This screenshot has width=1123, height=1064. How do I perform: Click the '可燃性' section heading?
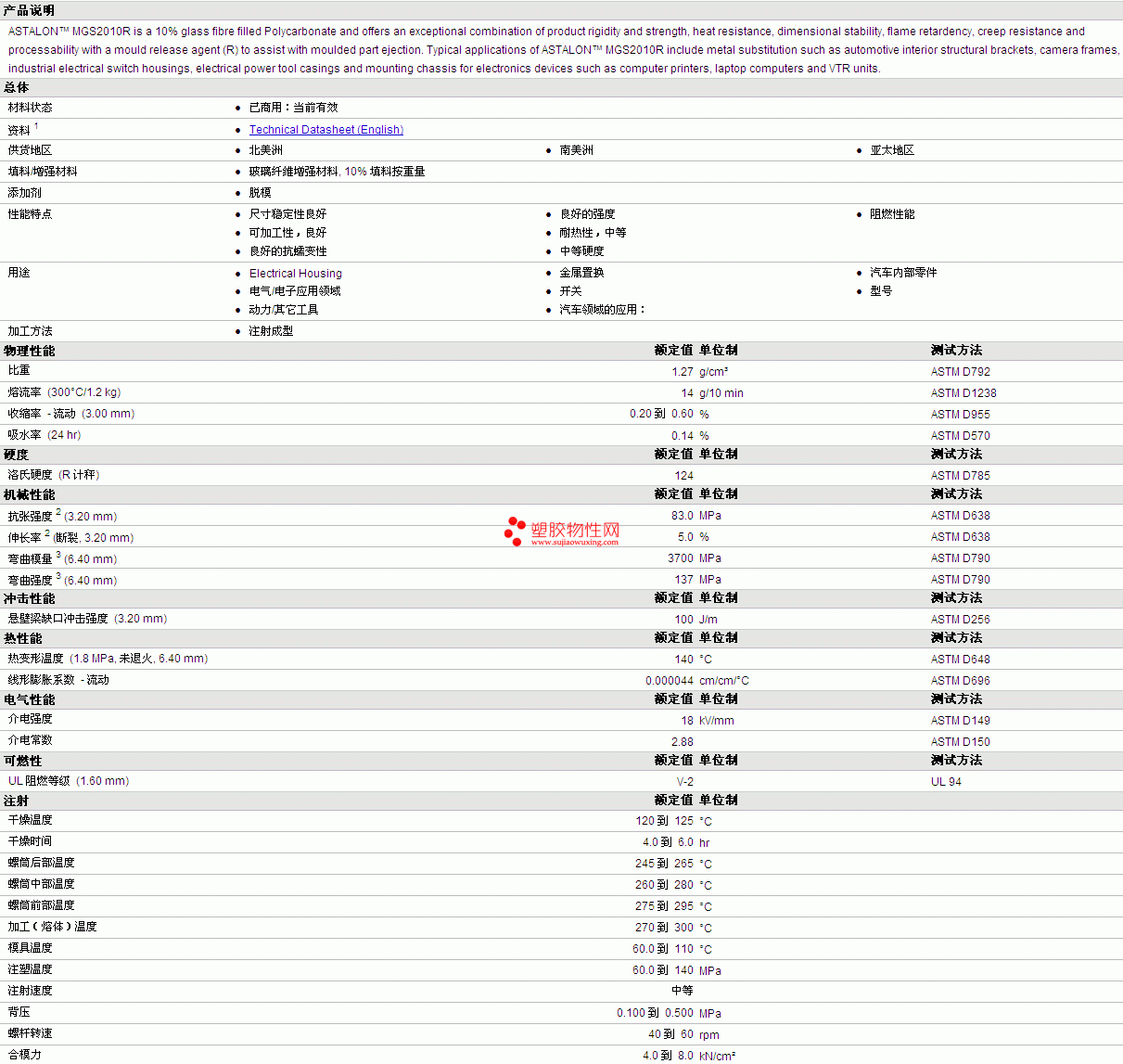(x=23, y=761)
